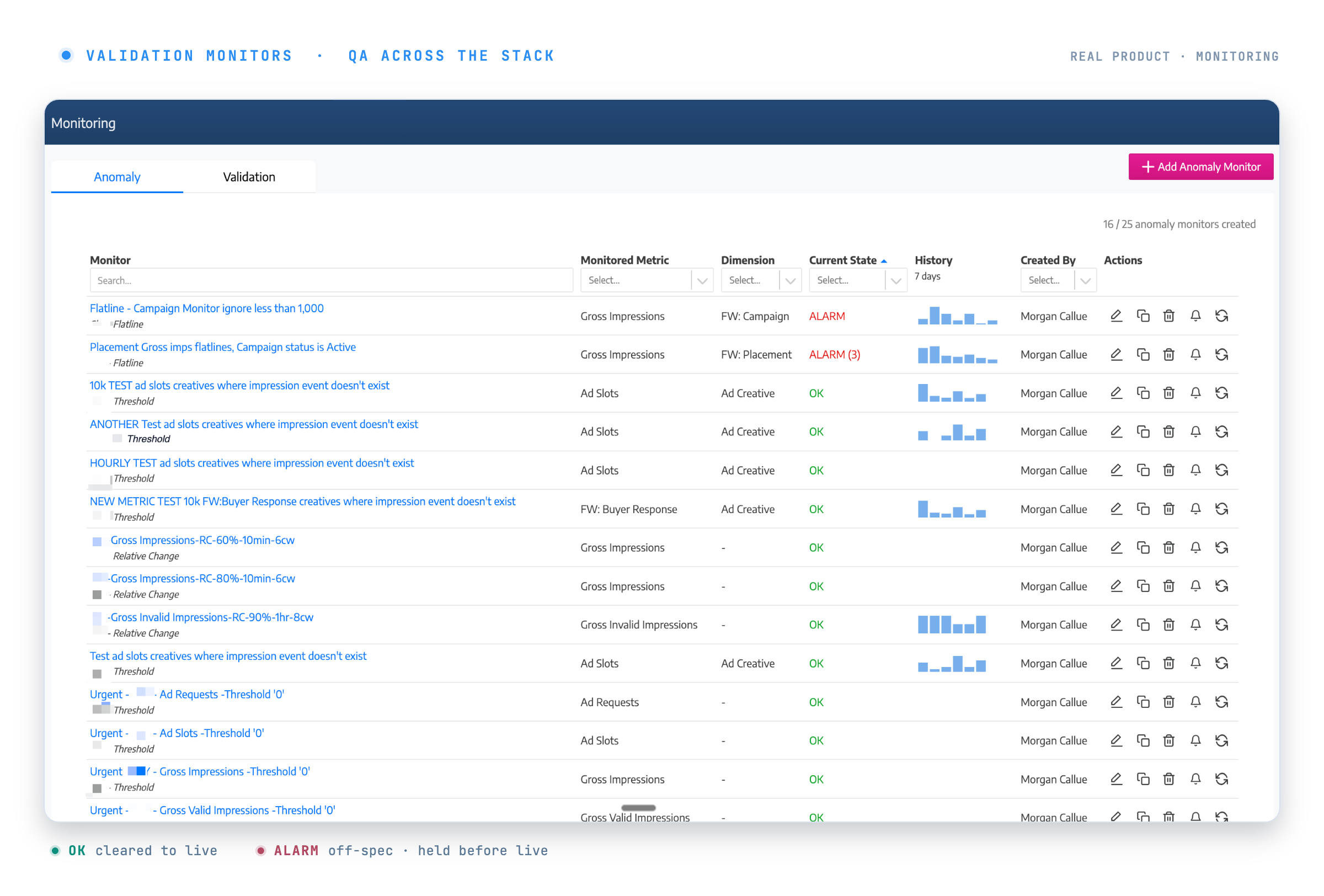Image resolution: width=1324 pixels, height=896 pixels.
Task: Delete the Urgent Ad Slots Threshold monitor
Action: pos(1168,741)
